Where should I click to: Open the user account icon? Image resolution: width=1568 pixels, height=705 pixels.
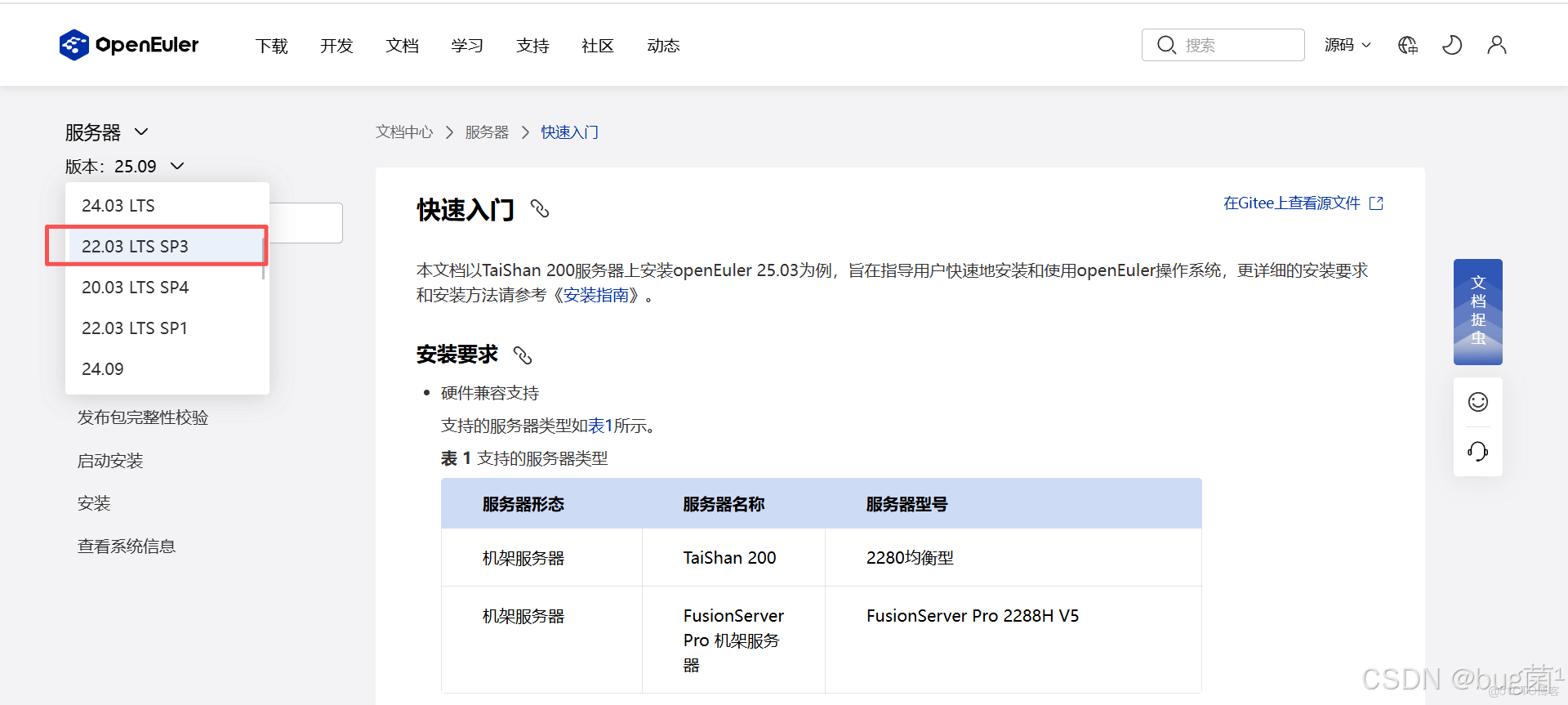pos(1497,45)
